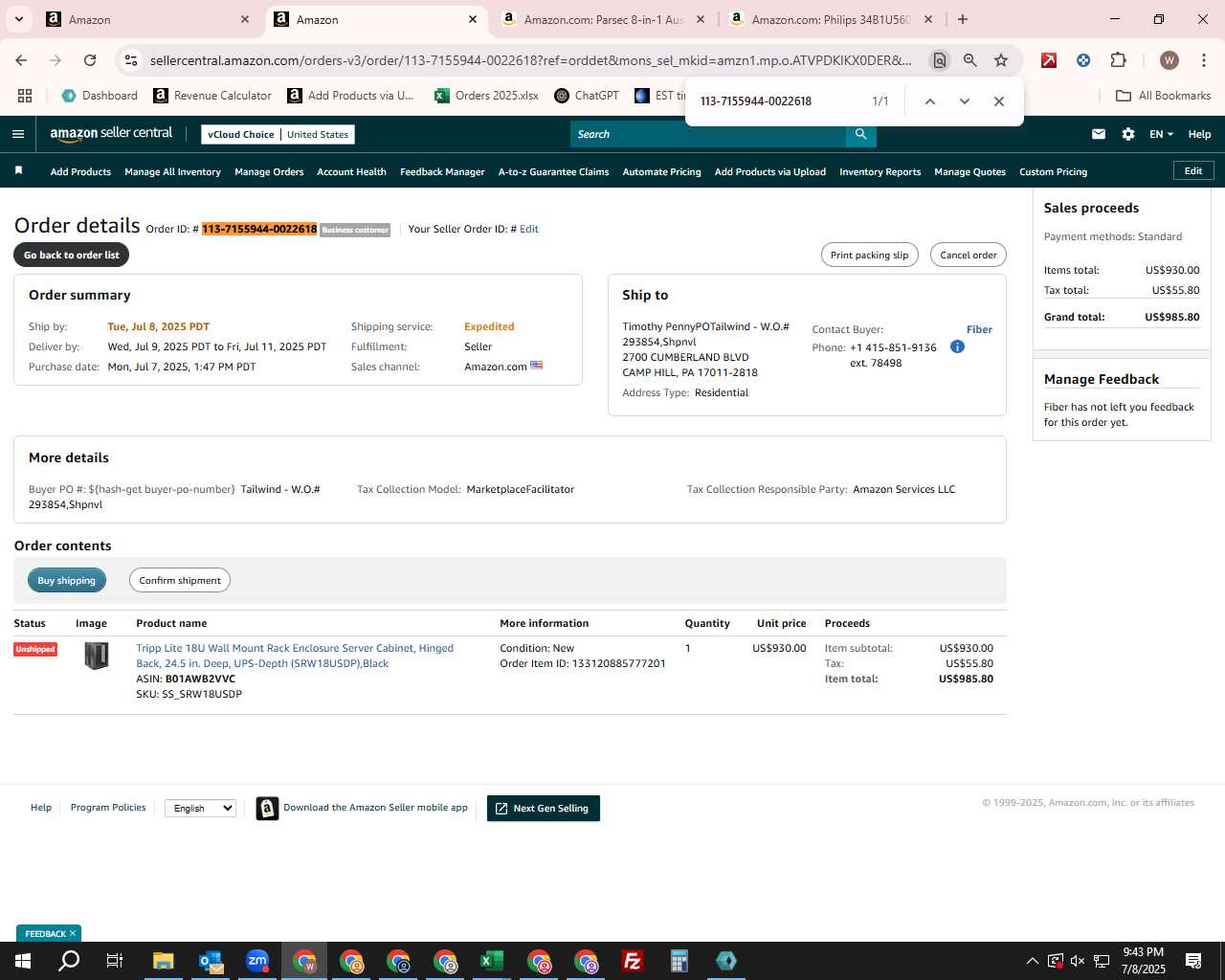Open Account Health menu item
This screenshot has height=980, width=1225.
351,172
